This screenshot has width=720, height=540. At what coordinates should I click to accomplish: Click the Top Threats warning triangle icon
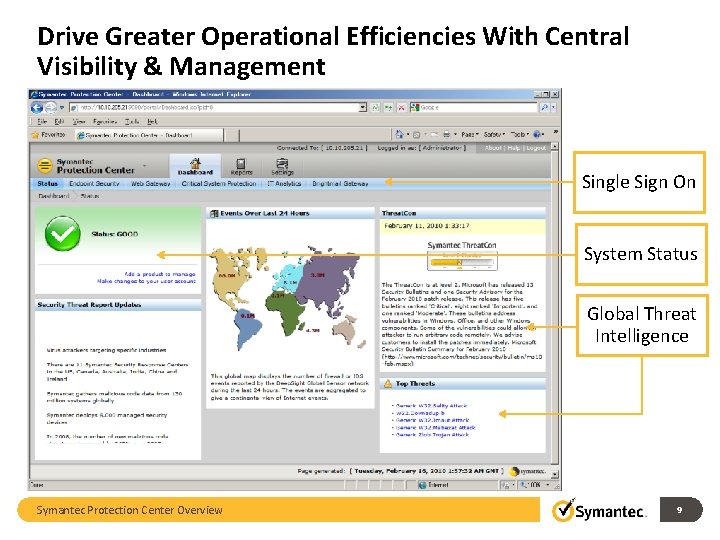click(388, 384)
